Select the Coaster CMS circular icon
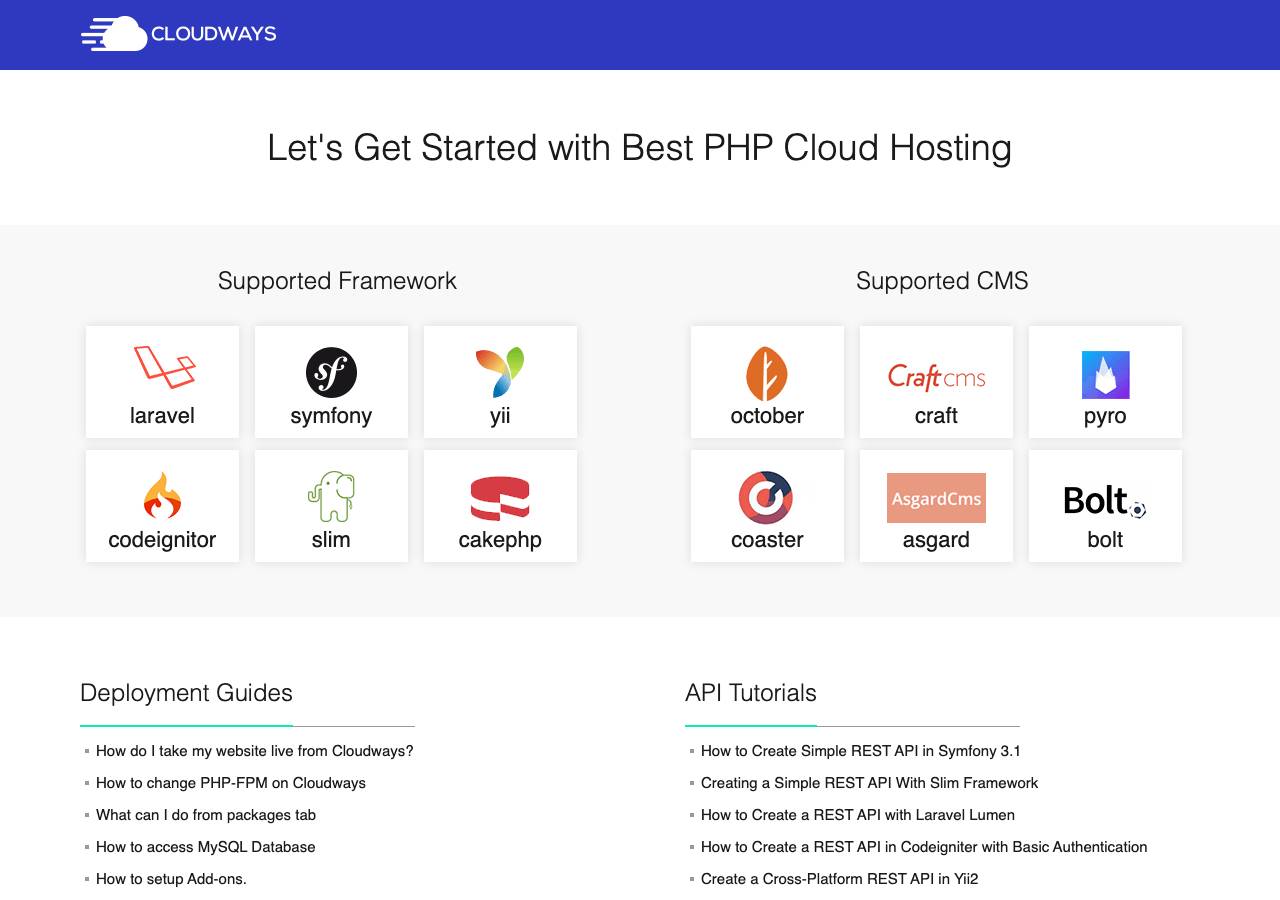 pos(766,497)
